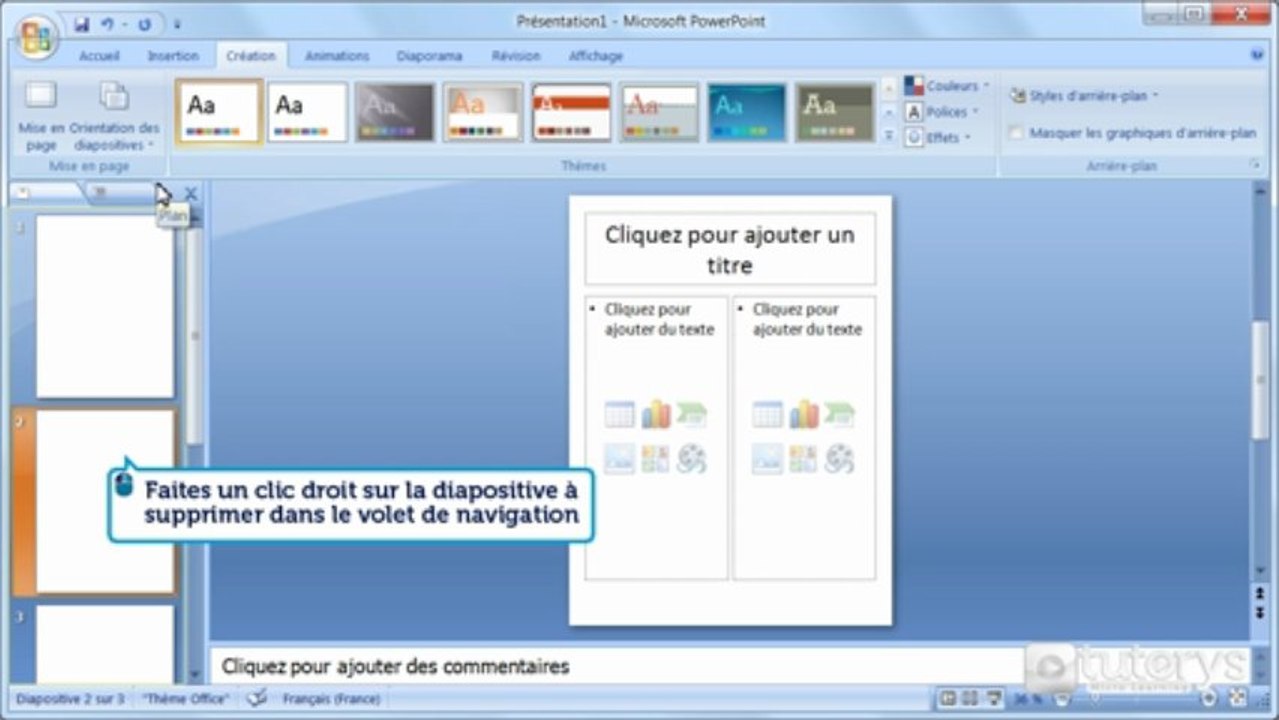Open Styles d'arrière-plan dropdown
1279x720 pixels.
pyautogui.click(x=1084, y=96)
